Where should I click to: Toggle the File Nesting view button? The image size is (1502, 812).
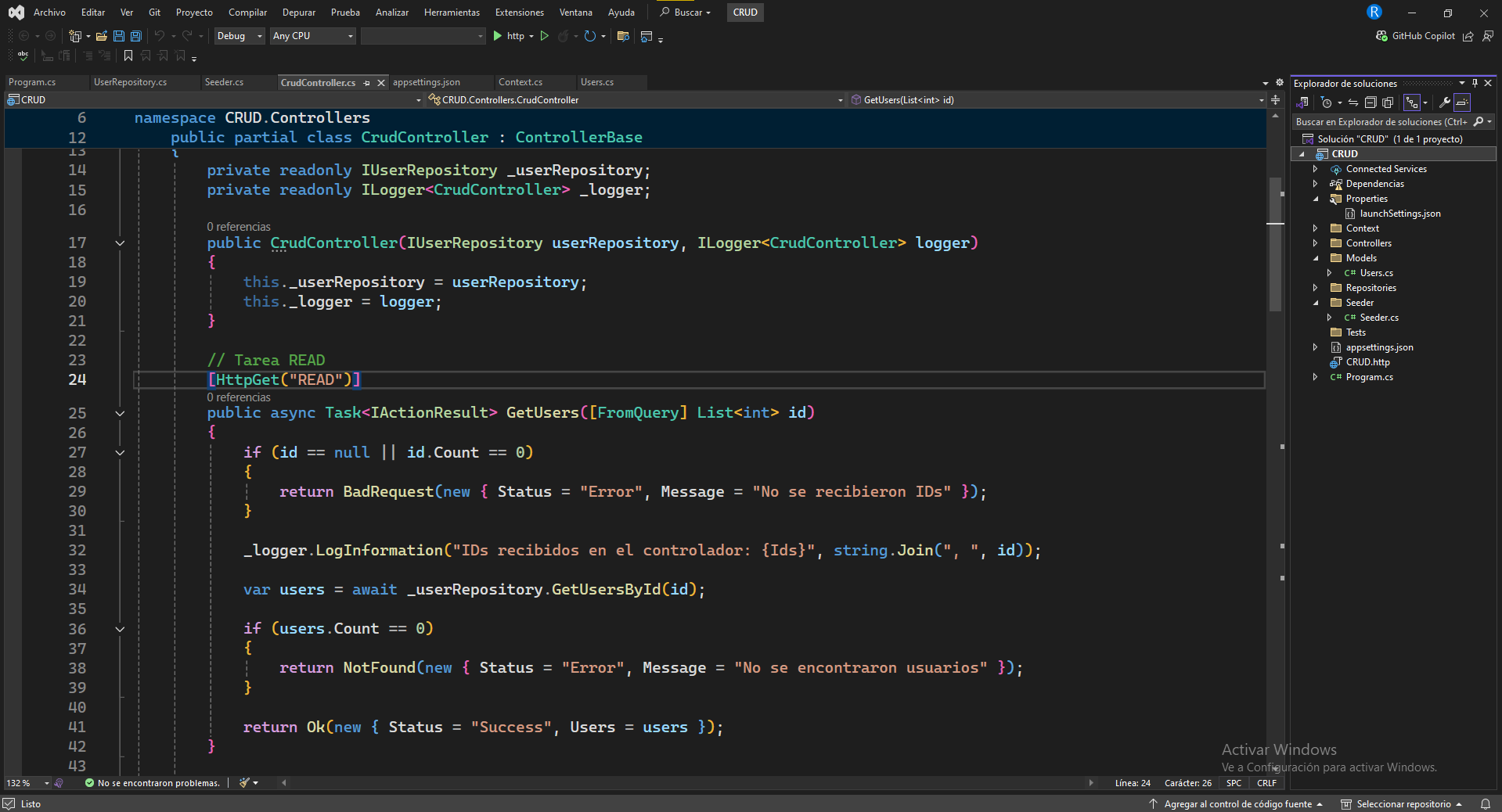point(1412,102)
